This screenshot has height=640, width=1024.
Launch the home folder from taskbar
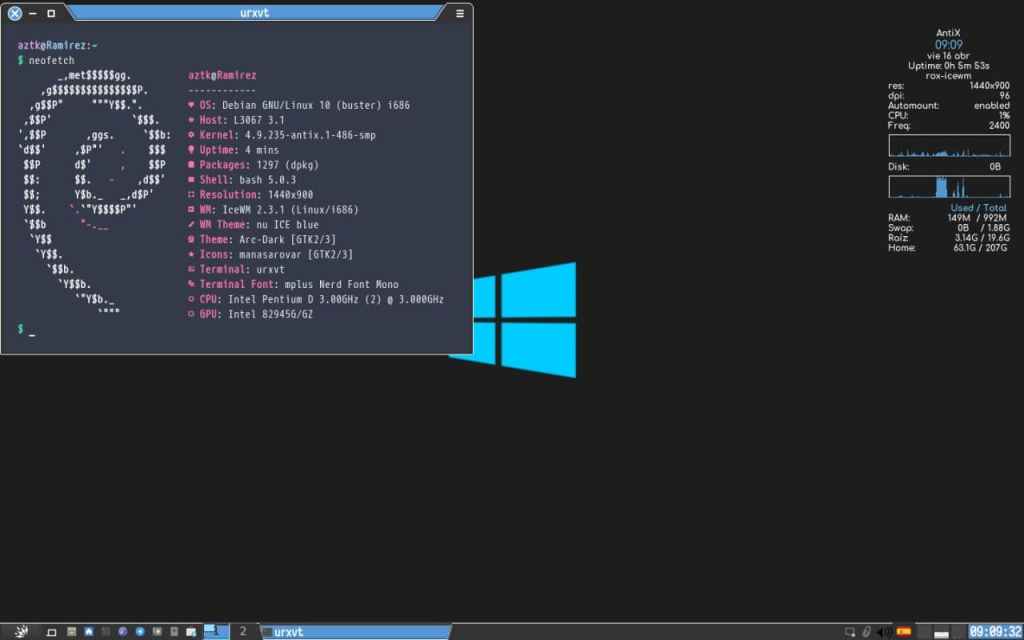[x=88, y=632]
